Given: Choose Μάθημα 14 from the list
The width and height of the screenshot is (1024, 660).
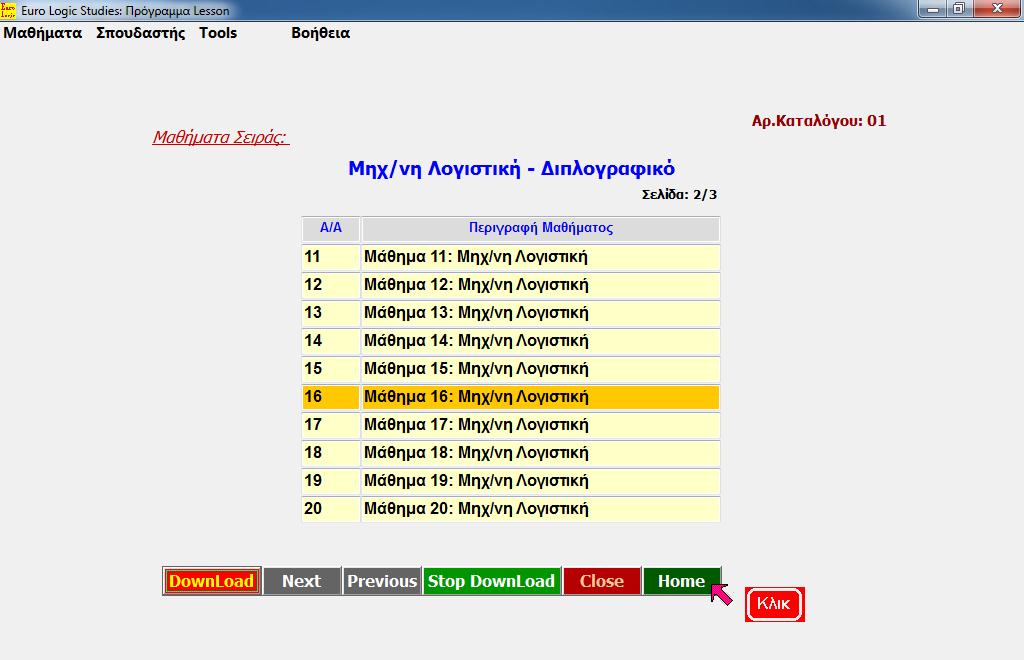Looking at the screenshot, I should [540, 341].
